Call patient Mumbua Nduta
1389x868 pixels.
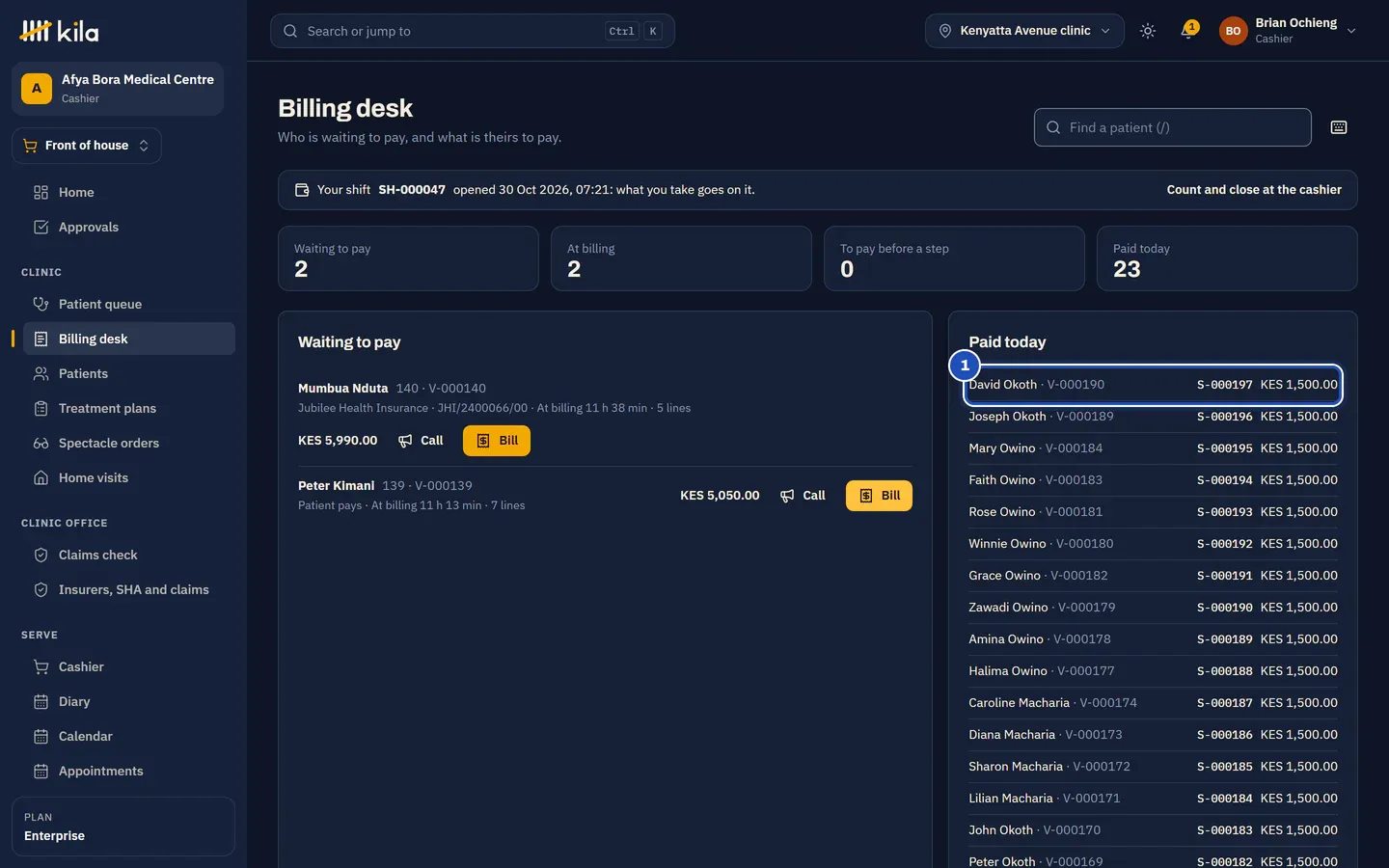421,441
